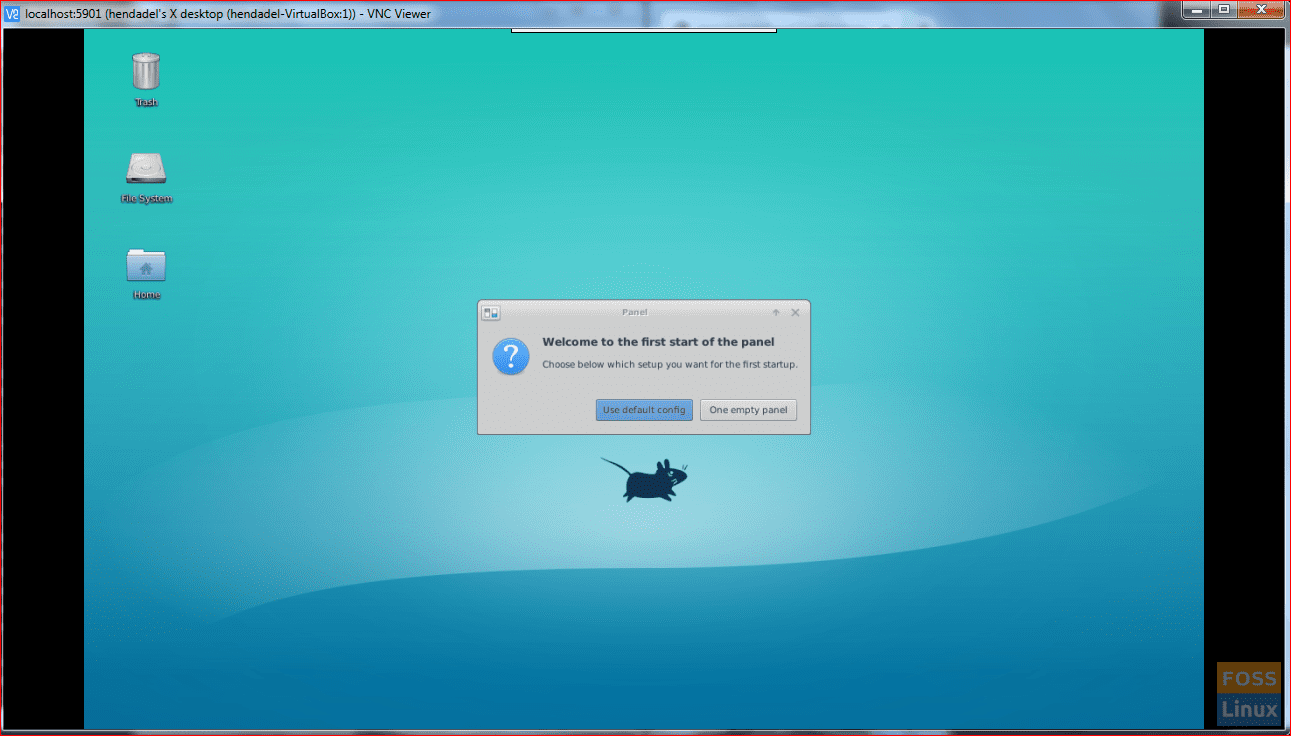The image size is (1291, 736).
Task: Minimize the VNC Viewer window
Action: point(1196,9)
